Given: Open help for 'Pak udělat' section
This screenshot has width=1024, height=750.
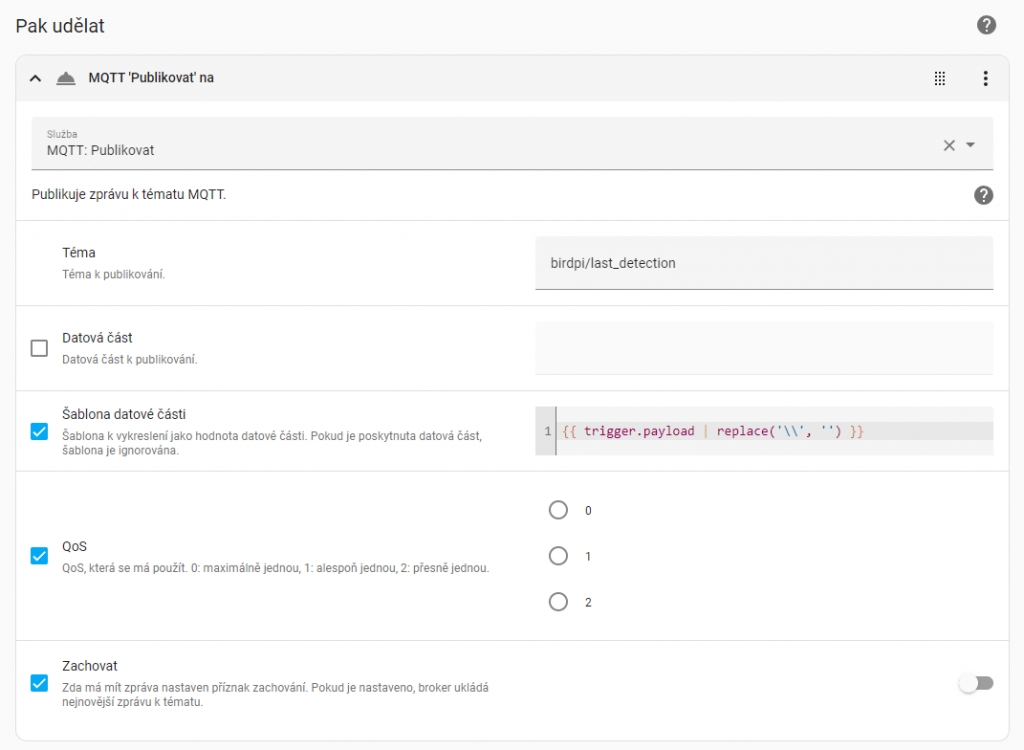Looking at the screenshot, I should tap(986, 25).
